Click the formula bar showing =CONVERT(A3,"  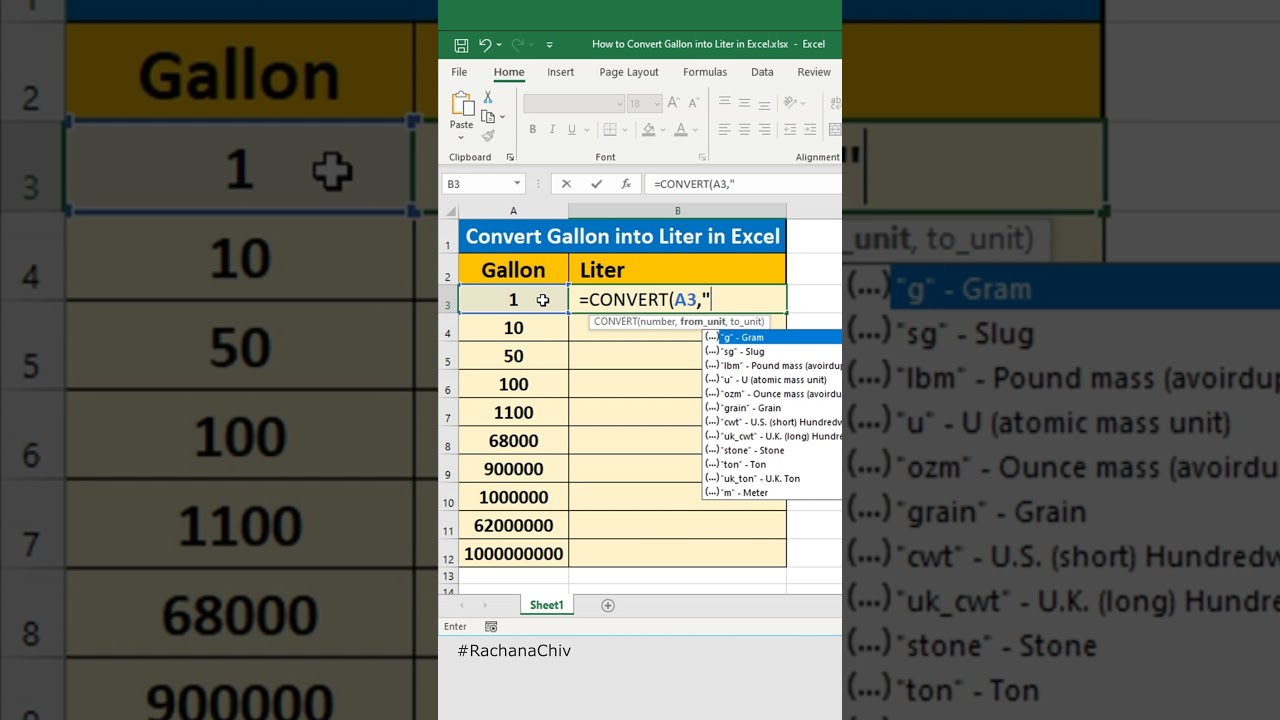coord(743,184)
